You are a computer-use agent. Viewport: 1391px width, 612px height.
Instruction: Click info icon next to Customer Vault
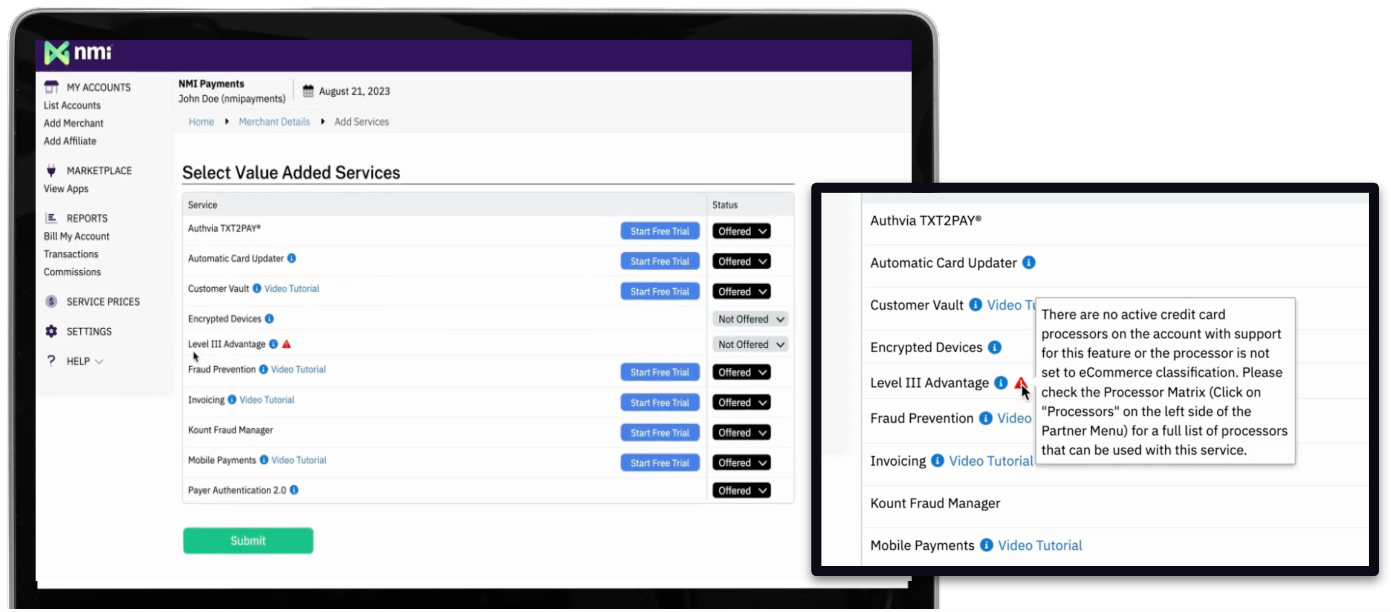(256, 288)
